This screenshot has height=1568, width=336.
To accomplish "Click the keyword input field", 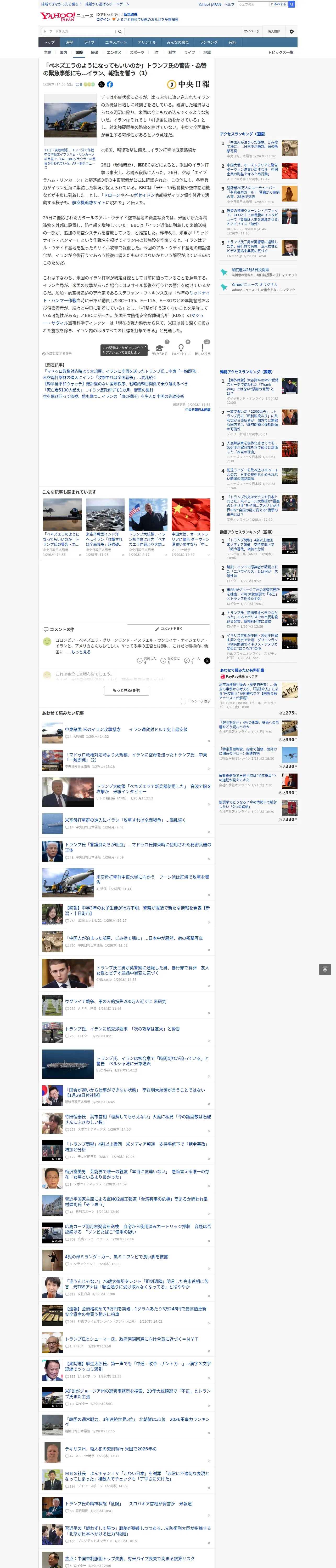I will (78, 31).
